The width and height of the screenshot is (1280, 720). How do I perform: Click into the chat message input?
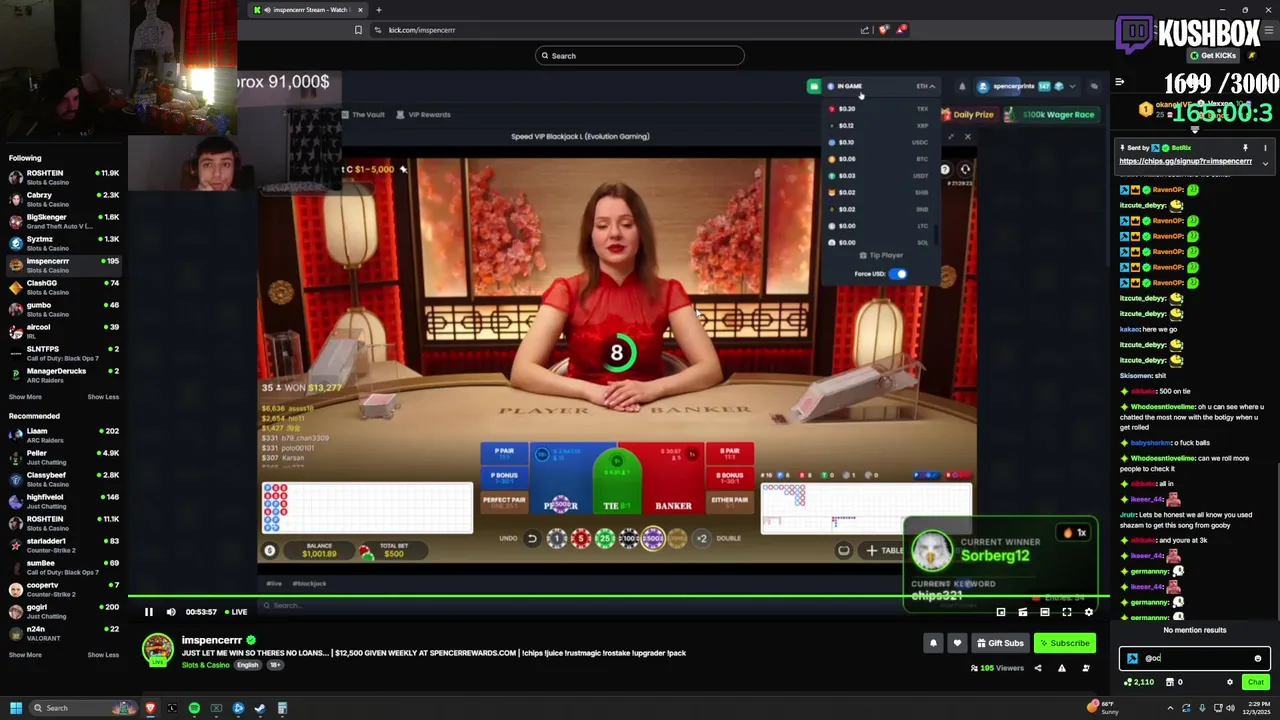(x=1195, y=658)
